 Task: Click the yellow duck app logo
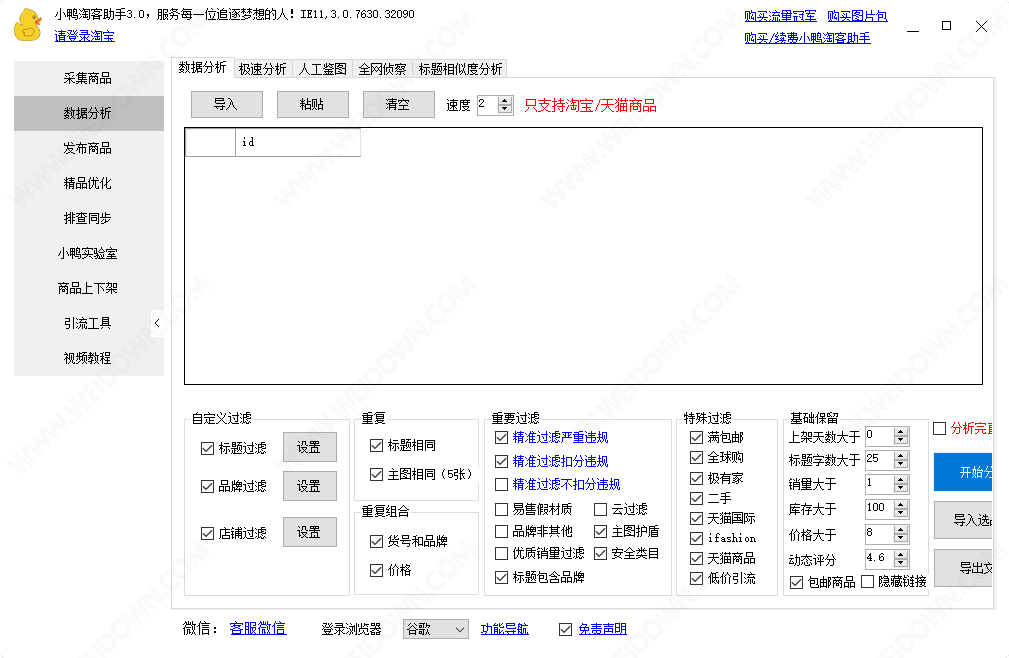27,25
